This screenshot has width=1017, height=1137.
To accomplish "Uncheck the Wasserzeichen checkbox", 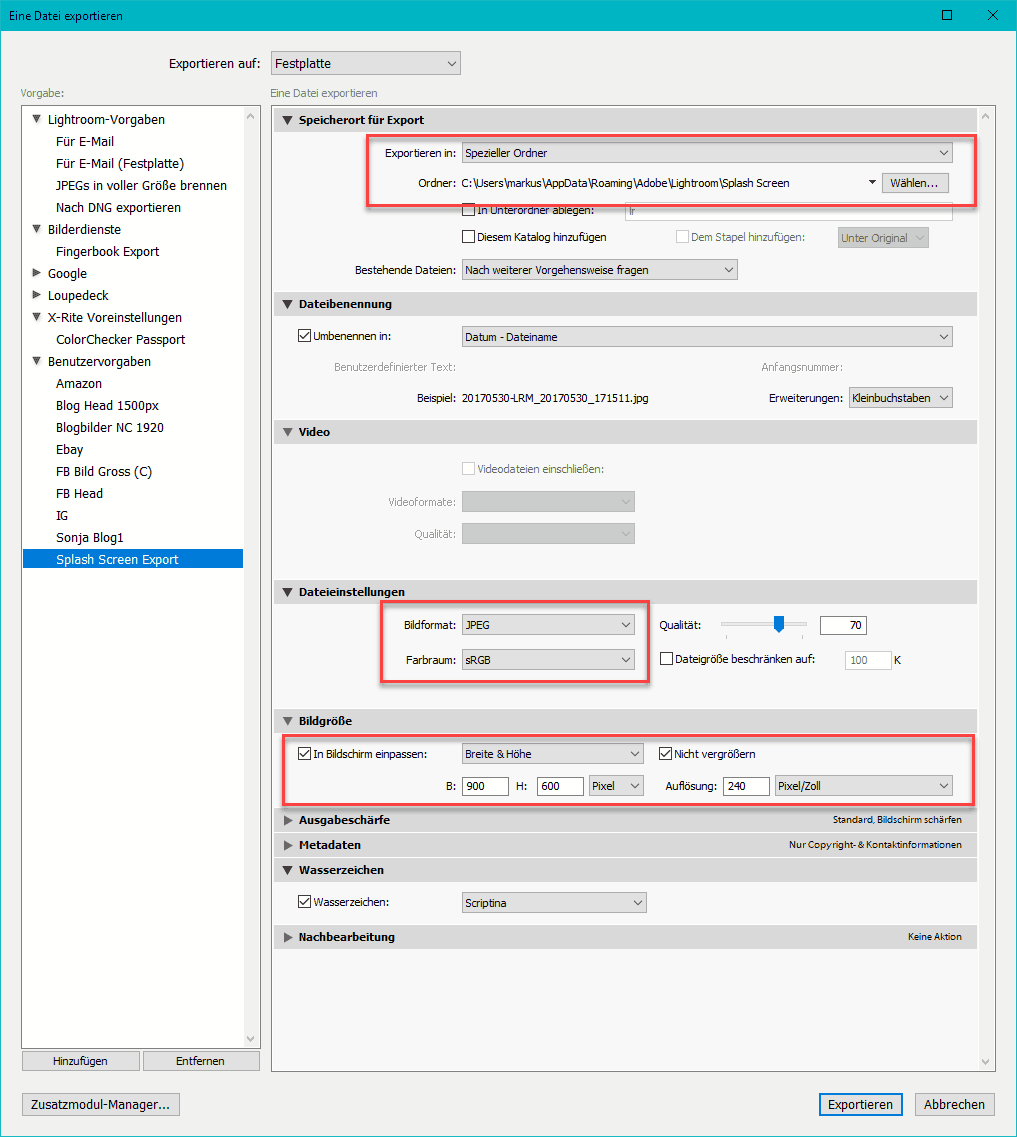I will tap(305, 901).
